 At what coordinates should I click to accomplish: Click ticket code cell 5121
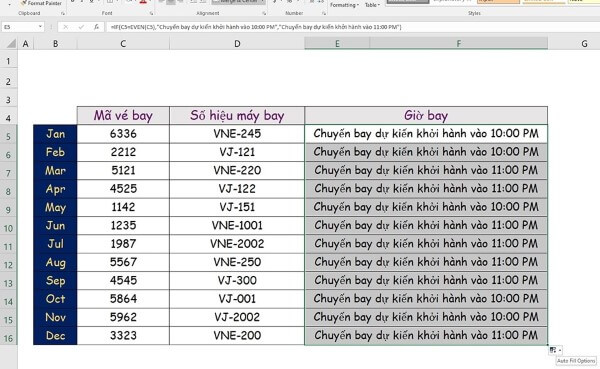[x=123, y=171]
